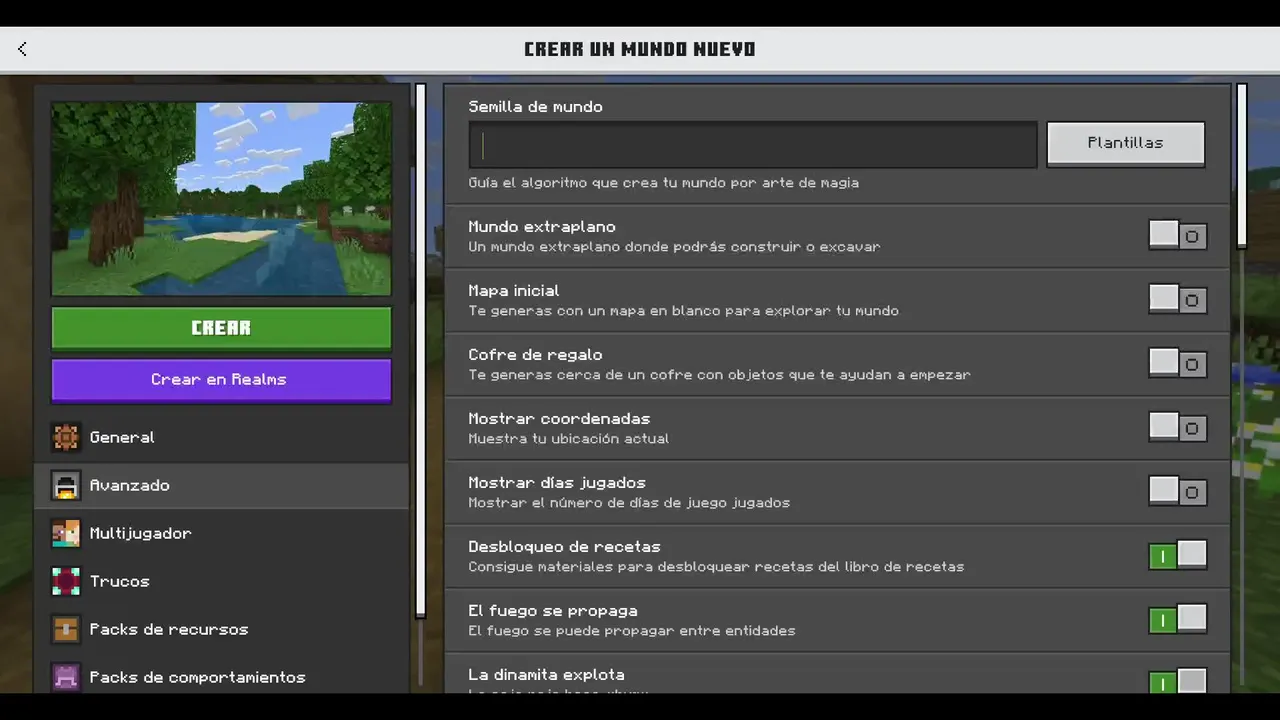1280x720 pixels.
Task: Click the CREAR UN MUNDO NUEVO title
Action: pyautogui.click(x=640, y=49)
